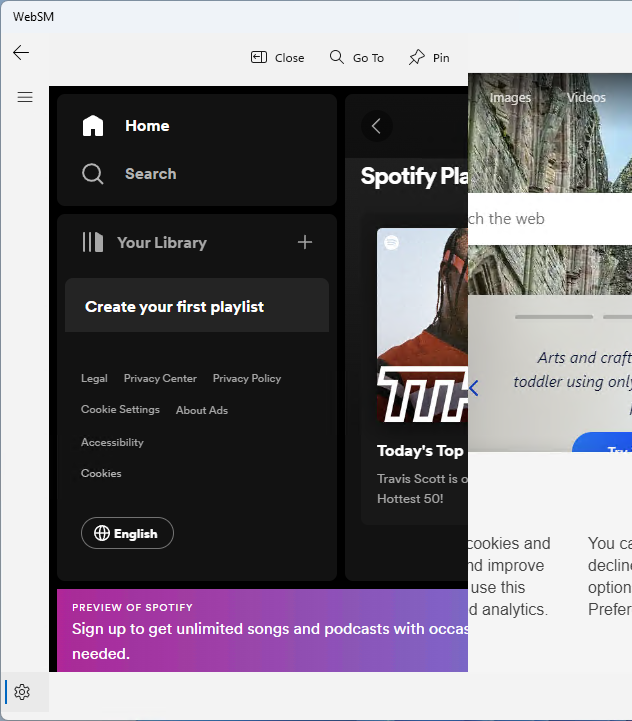Create a playlist with the plus icon
The image size is (632, 721).
pyautogui.click(x=305, y=242)
